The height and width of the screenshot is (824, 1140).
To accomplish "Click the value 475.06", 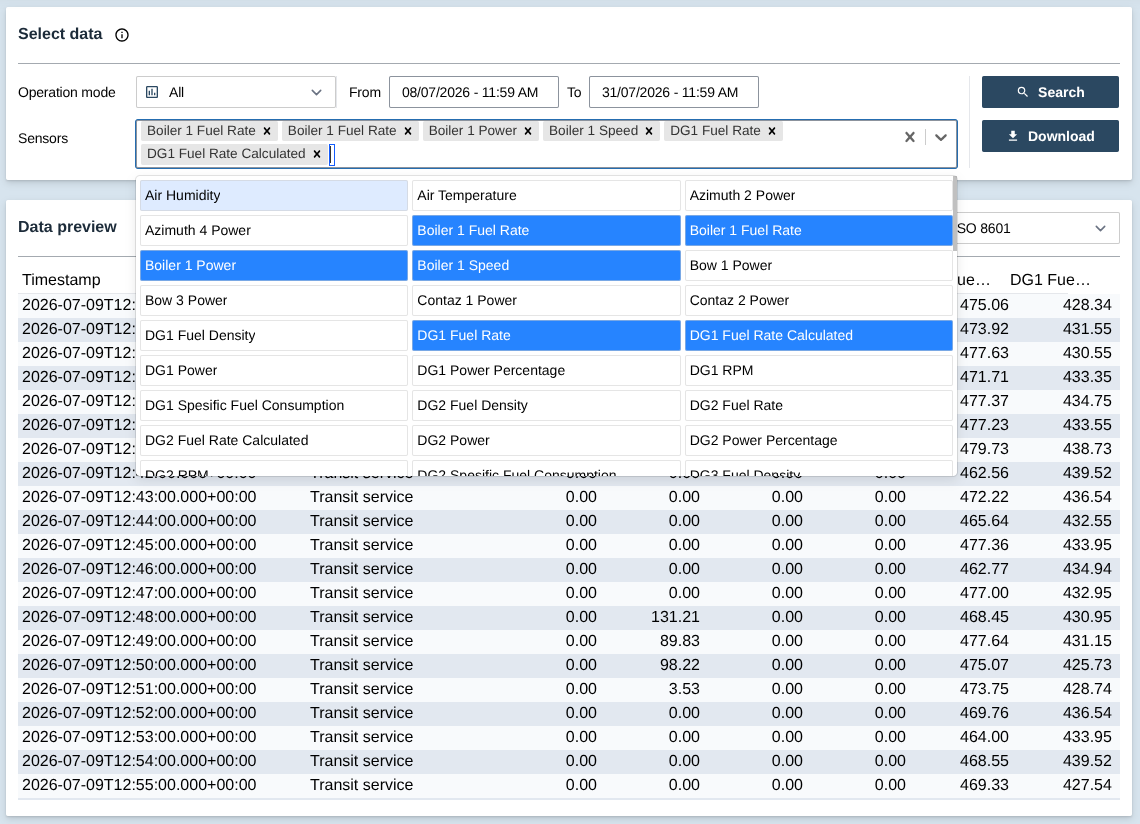I will pyautogui.click(x=984, y=305).
